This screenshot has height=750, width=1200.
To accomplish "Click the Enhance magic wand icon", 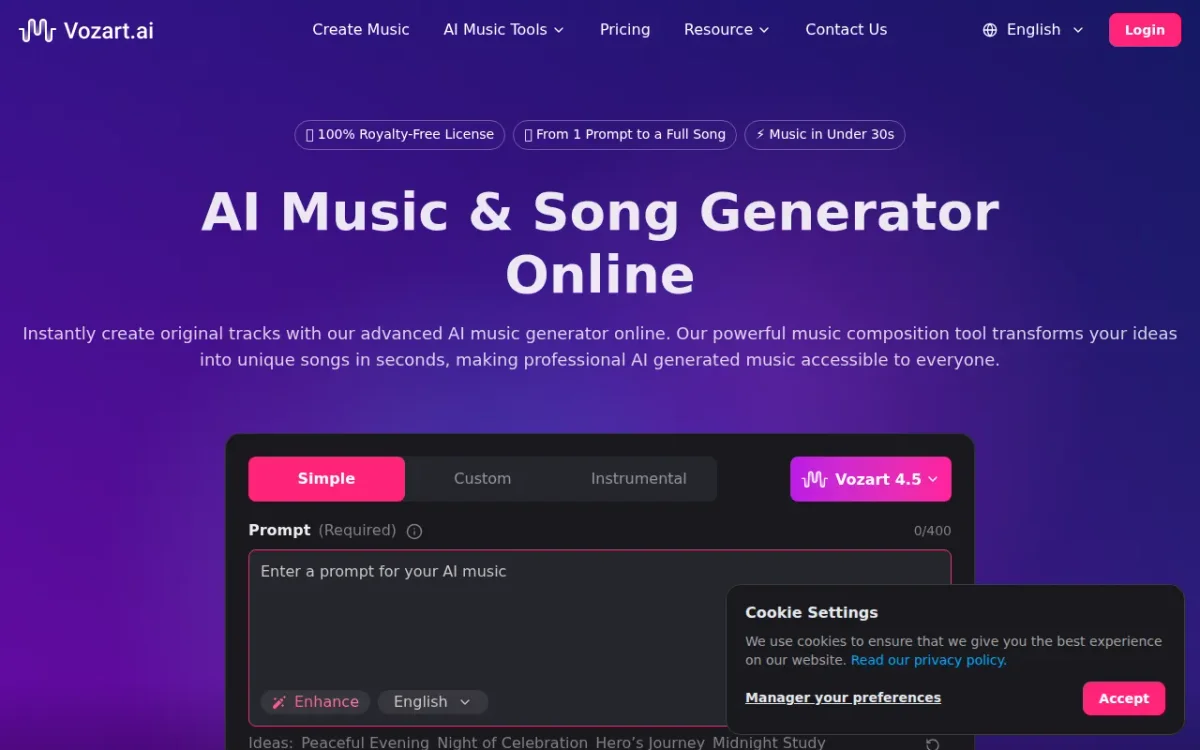I will tap(280, 702).
